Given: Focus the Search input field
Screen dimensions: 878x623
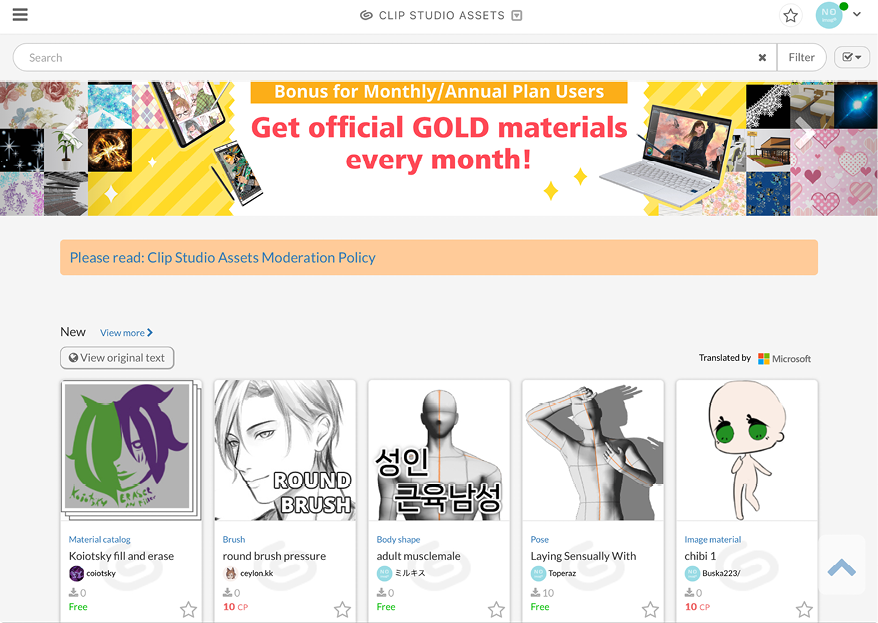Looking at the screenshot, I should pos(386,57).
